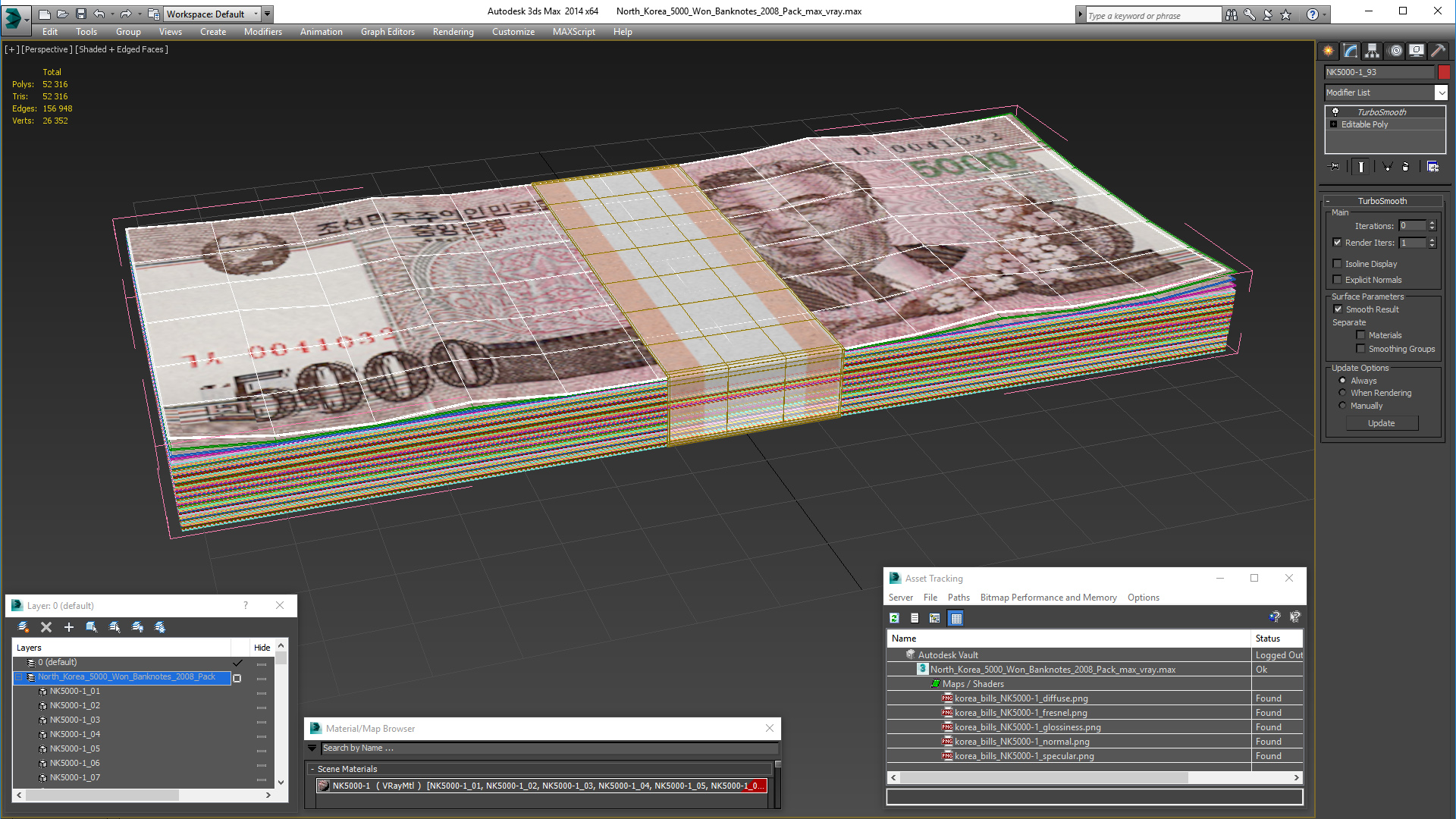Click the red object color swatch
Image resolution: width=1456 pixels, height=819 pixels.
click(x=1444, y=72)
